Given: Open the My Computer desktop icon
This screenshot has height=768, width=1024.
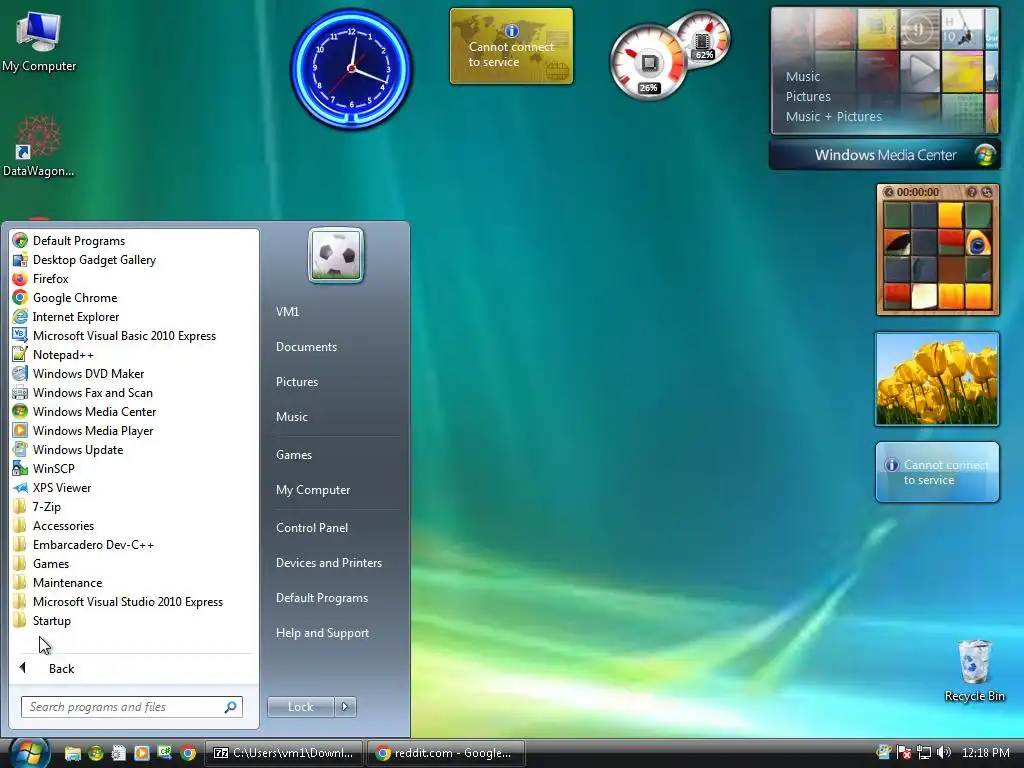Looking at the screenshot, I should 39,42.
